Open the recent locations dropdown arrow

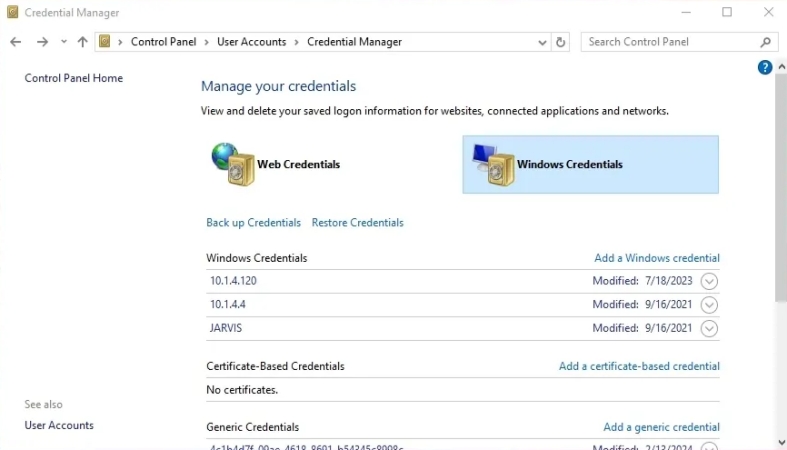64,42
